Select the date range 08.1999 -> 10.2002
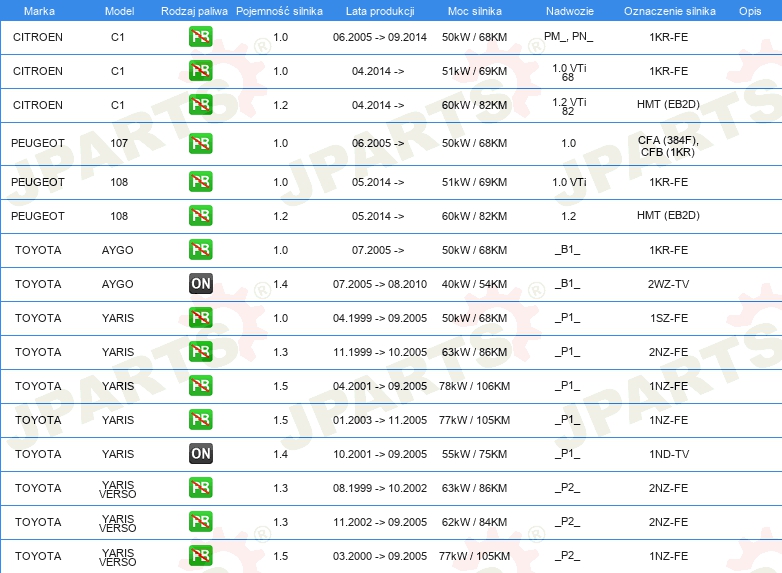The width and height of the screenshot is (782, 573). coord(380,488)
